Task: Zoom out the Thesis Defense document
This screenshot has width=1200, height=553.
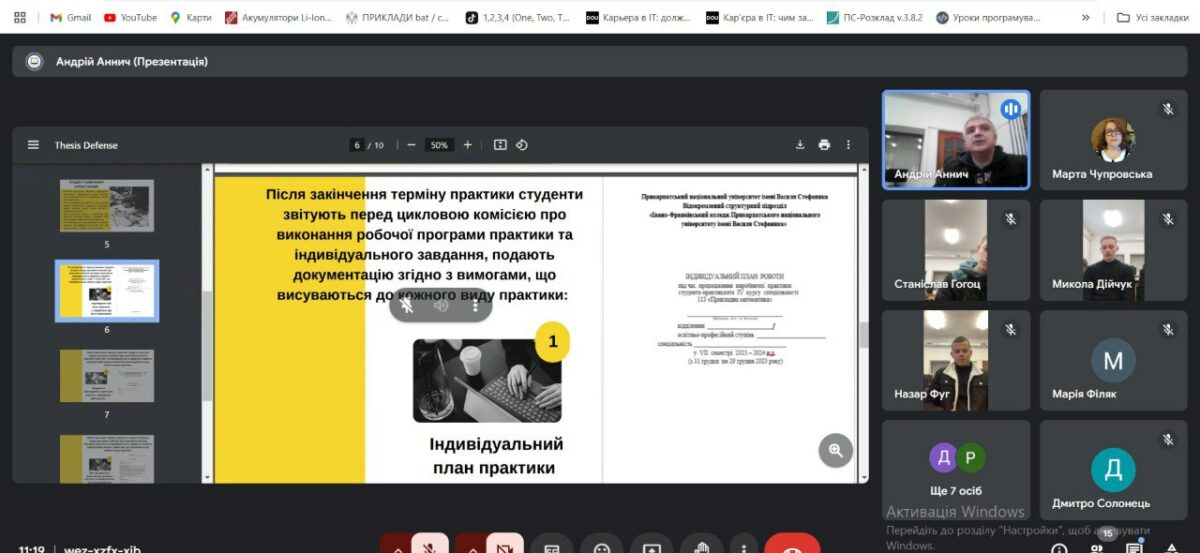Action: click(411, 145)
